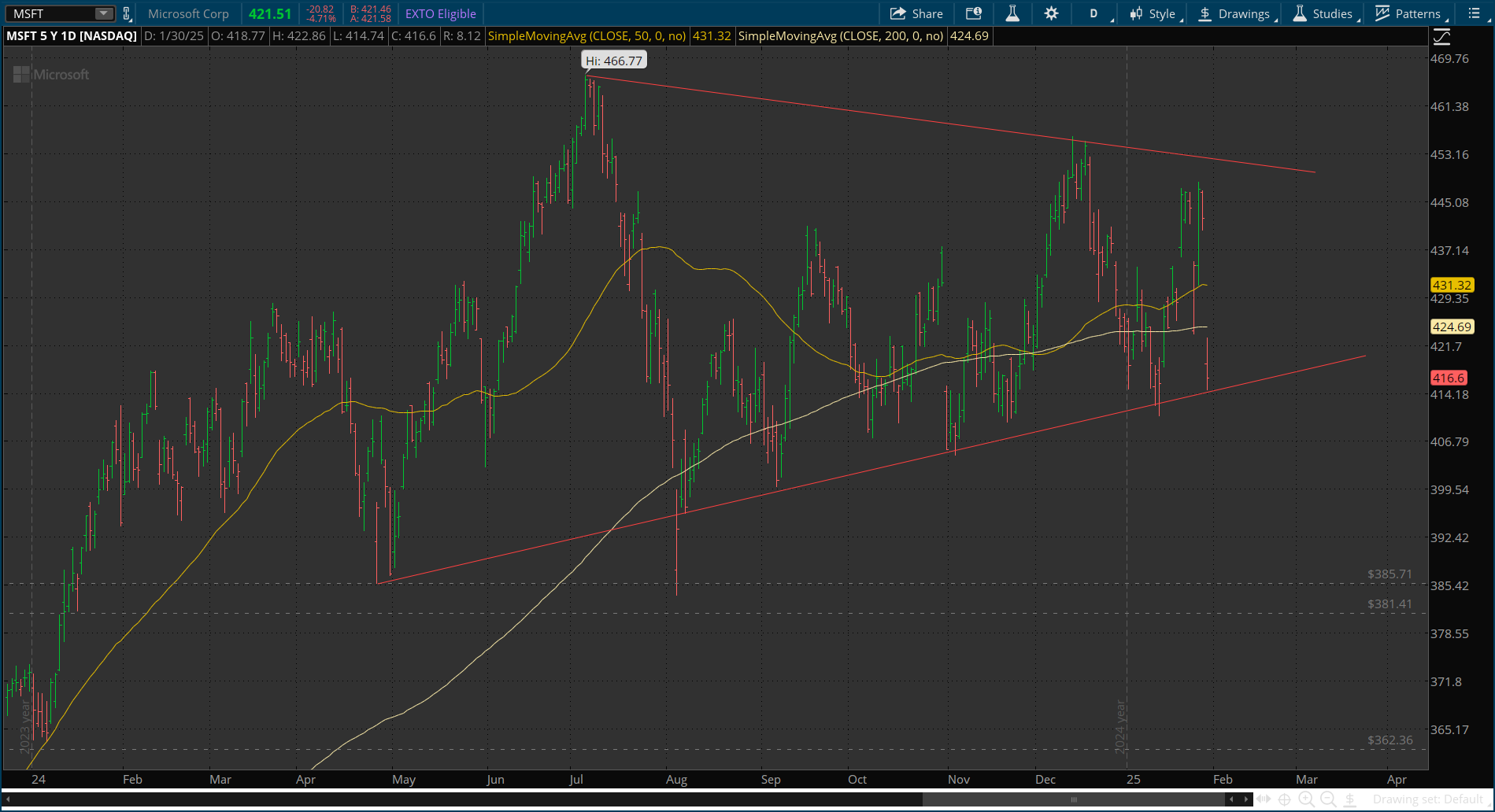1495x812 pixels.
Task: Click the price axis scale icon
Action: pyautogui.click(x=1441, y=36)
